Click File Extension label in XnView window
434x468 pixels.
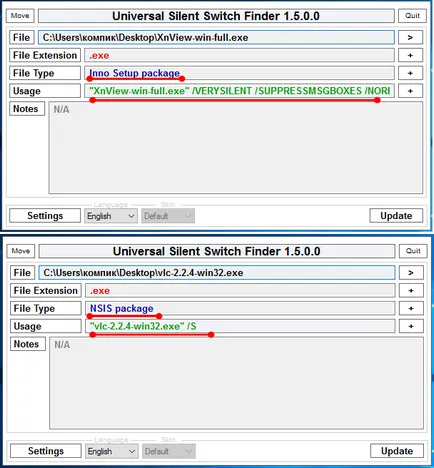(45, 55)
